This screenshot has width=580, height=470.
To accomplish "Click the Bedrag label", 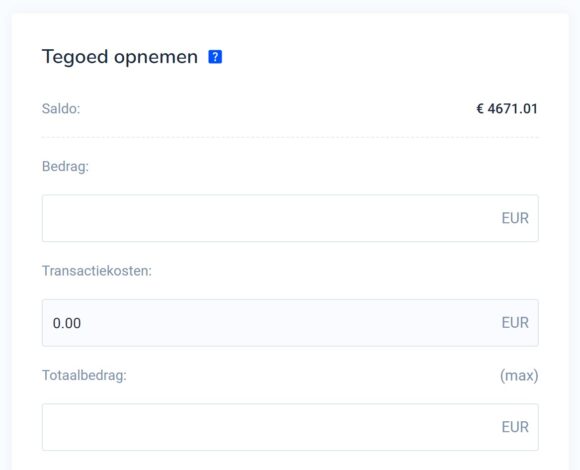I will (x=65, y=167).
